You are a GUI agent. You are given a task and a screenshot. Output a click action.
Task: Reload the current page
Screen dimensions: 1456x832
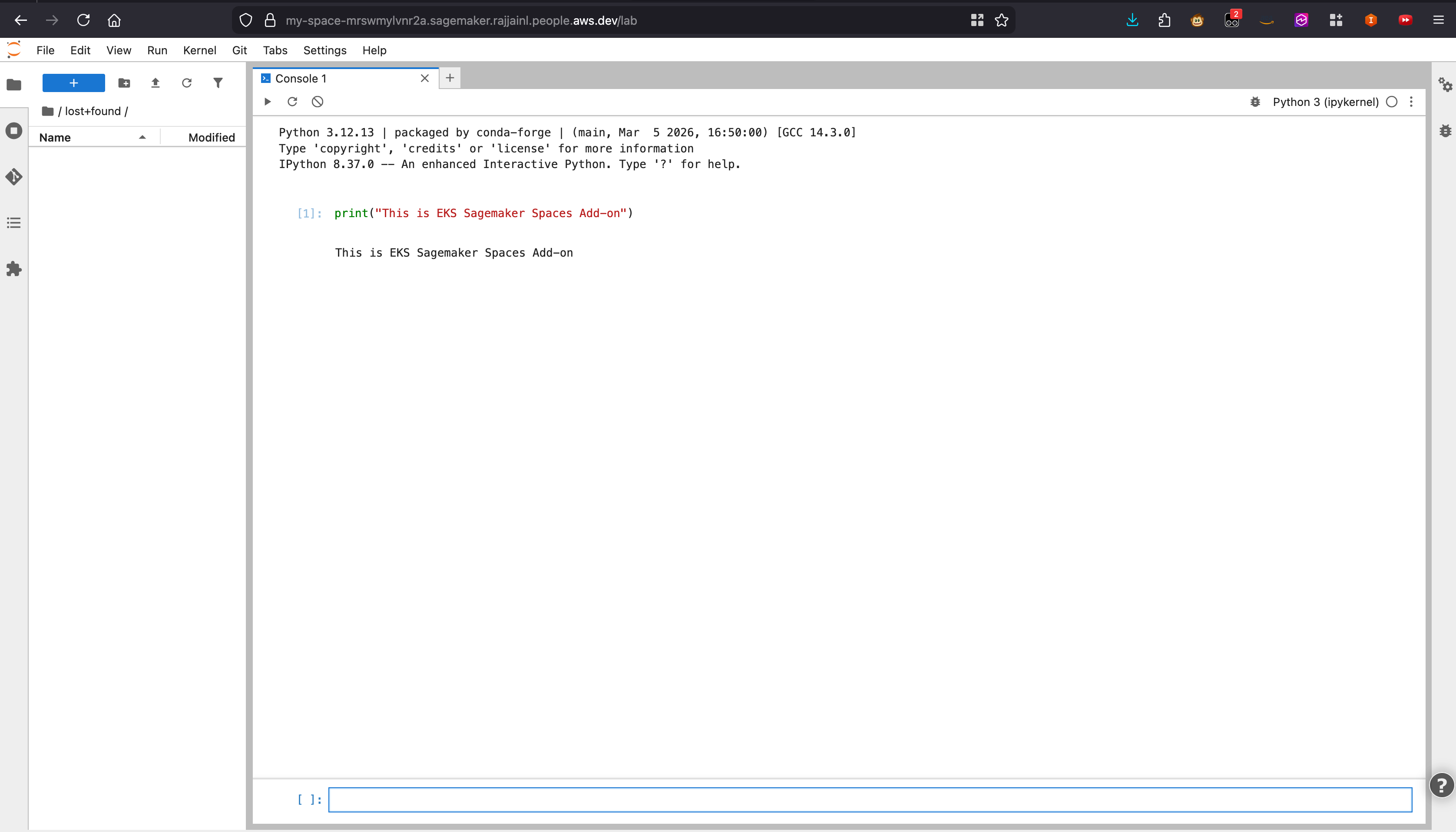click(83, 20)
